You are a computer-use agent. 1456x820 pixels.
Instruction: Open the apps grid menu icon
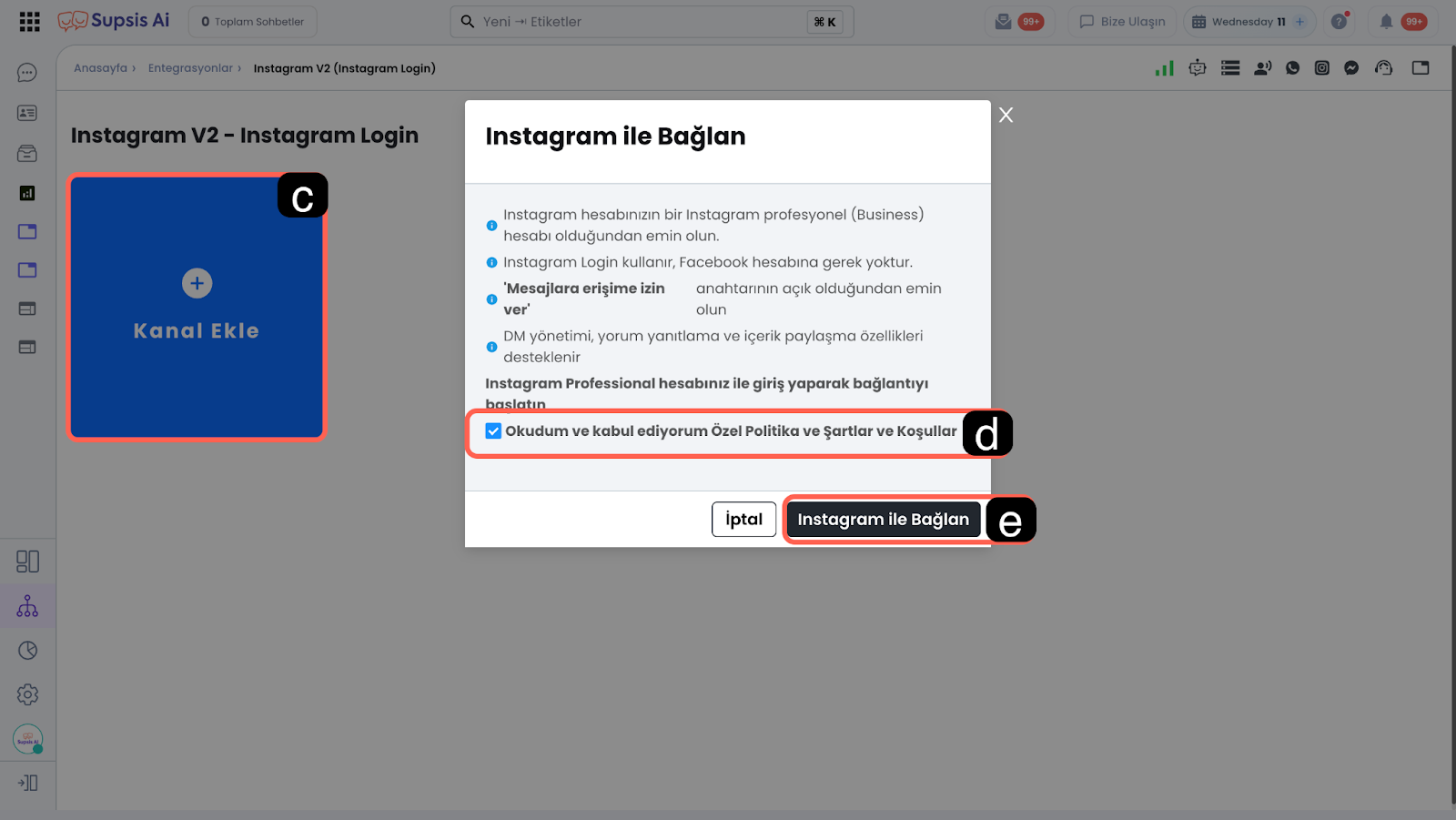point(29,22)
